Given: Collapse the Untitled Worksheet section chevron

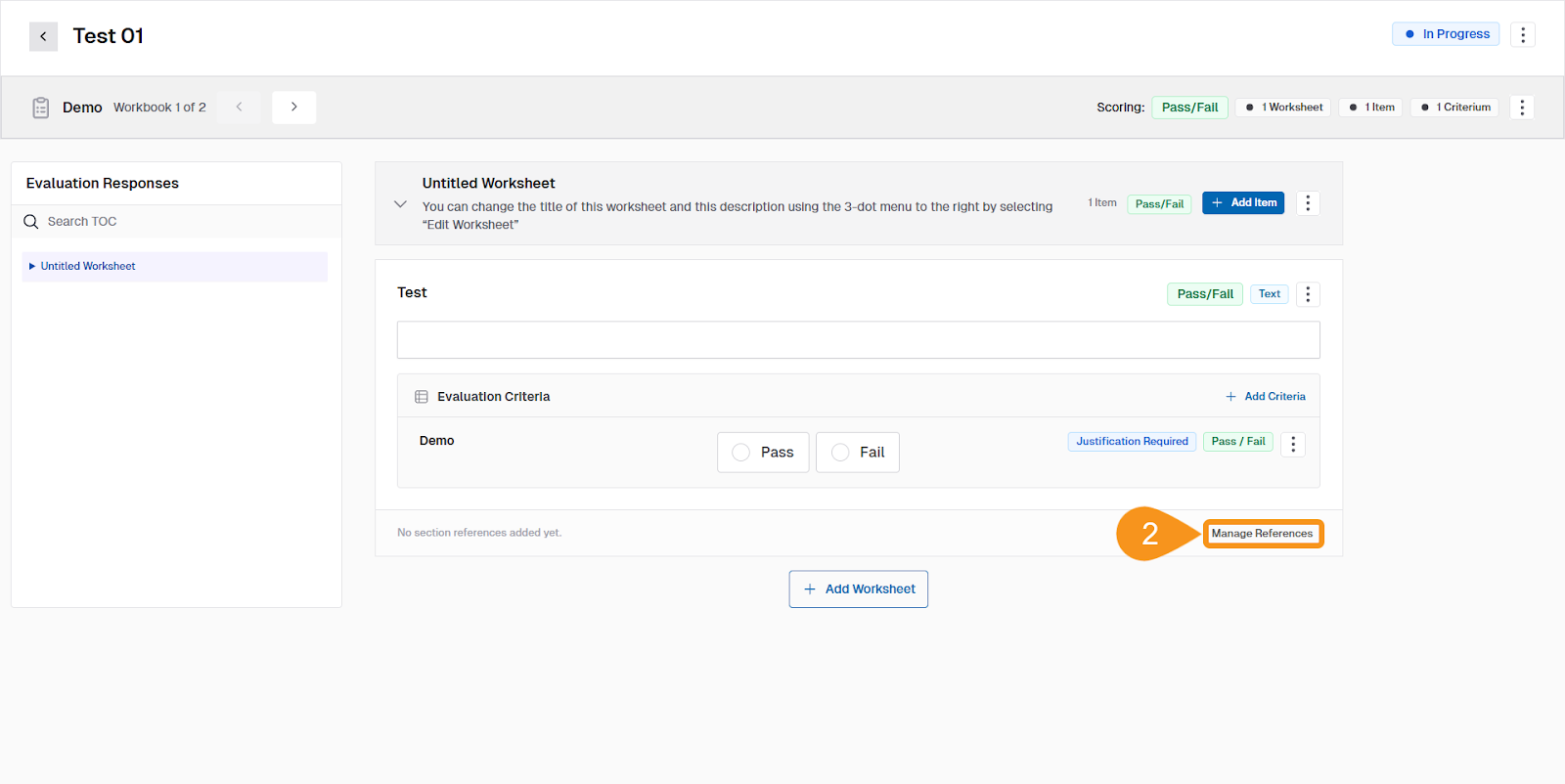Looking at the screenshot, I should coord(400,204).
